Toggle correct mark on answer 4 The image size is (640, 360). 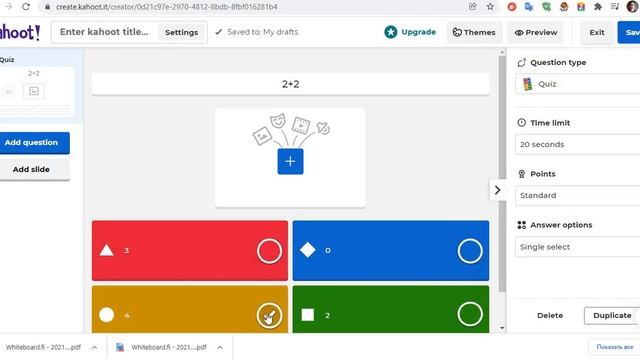pyautogui.click(x=269, y=315)
